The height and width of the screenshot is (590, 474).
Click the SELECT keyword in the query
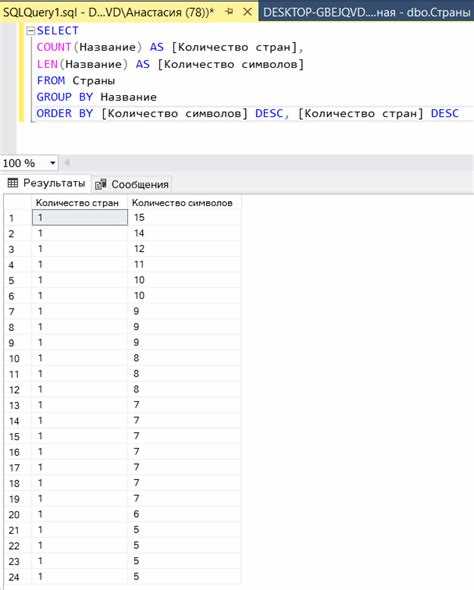click(58, 30)
